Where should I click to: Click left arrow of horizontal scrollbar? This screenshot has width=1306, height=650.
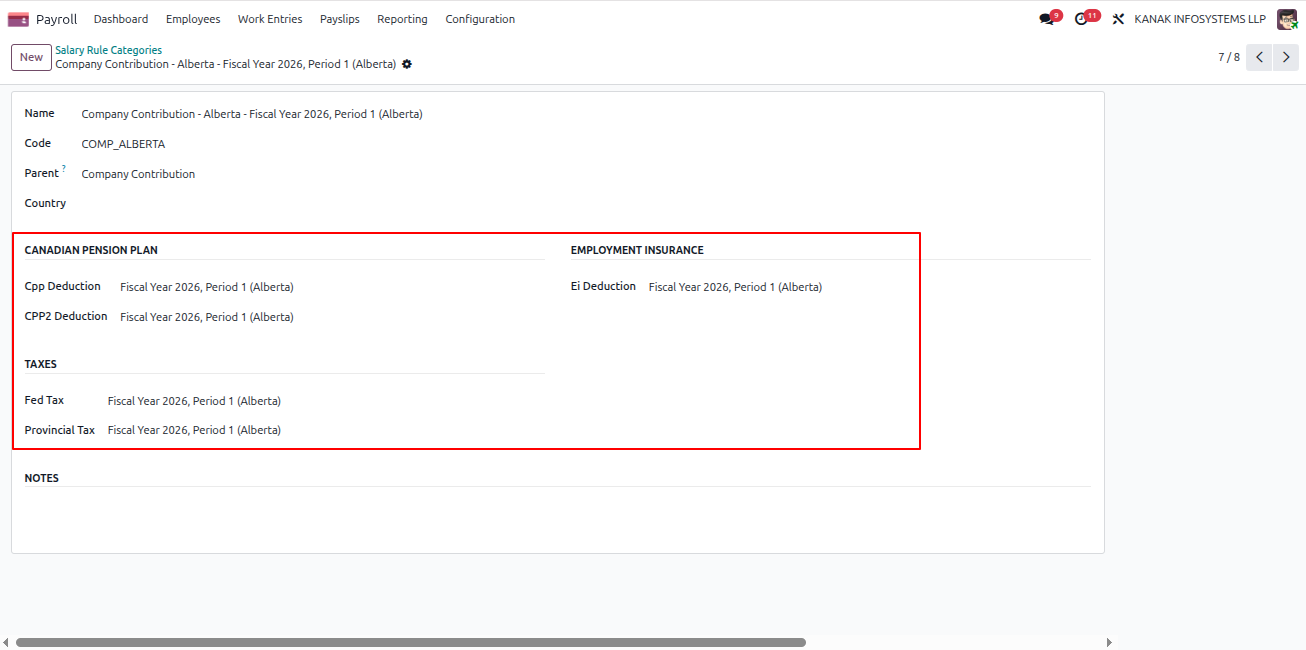[6, 643]
